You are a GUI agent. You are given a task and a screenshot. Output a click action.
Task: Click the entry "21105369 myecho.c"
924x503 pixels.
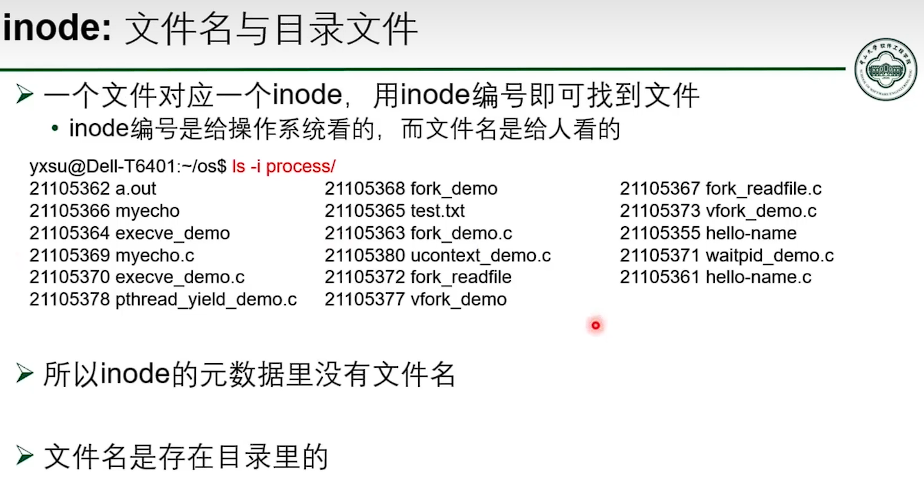[x=112, y=256]
